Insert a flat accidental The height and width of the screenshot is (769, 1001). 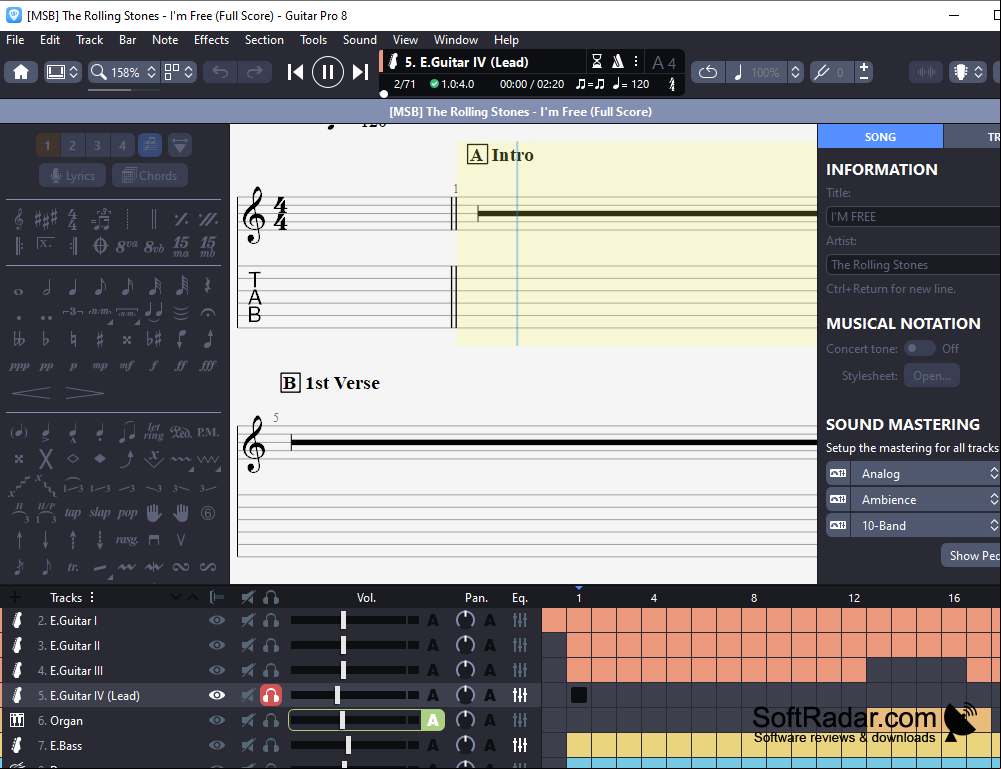click(x=45, y=339)
